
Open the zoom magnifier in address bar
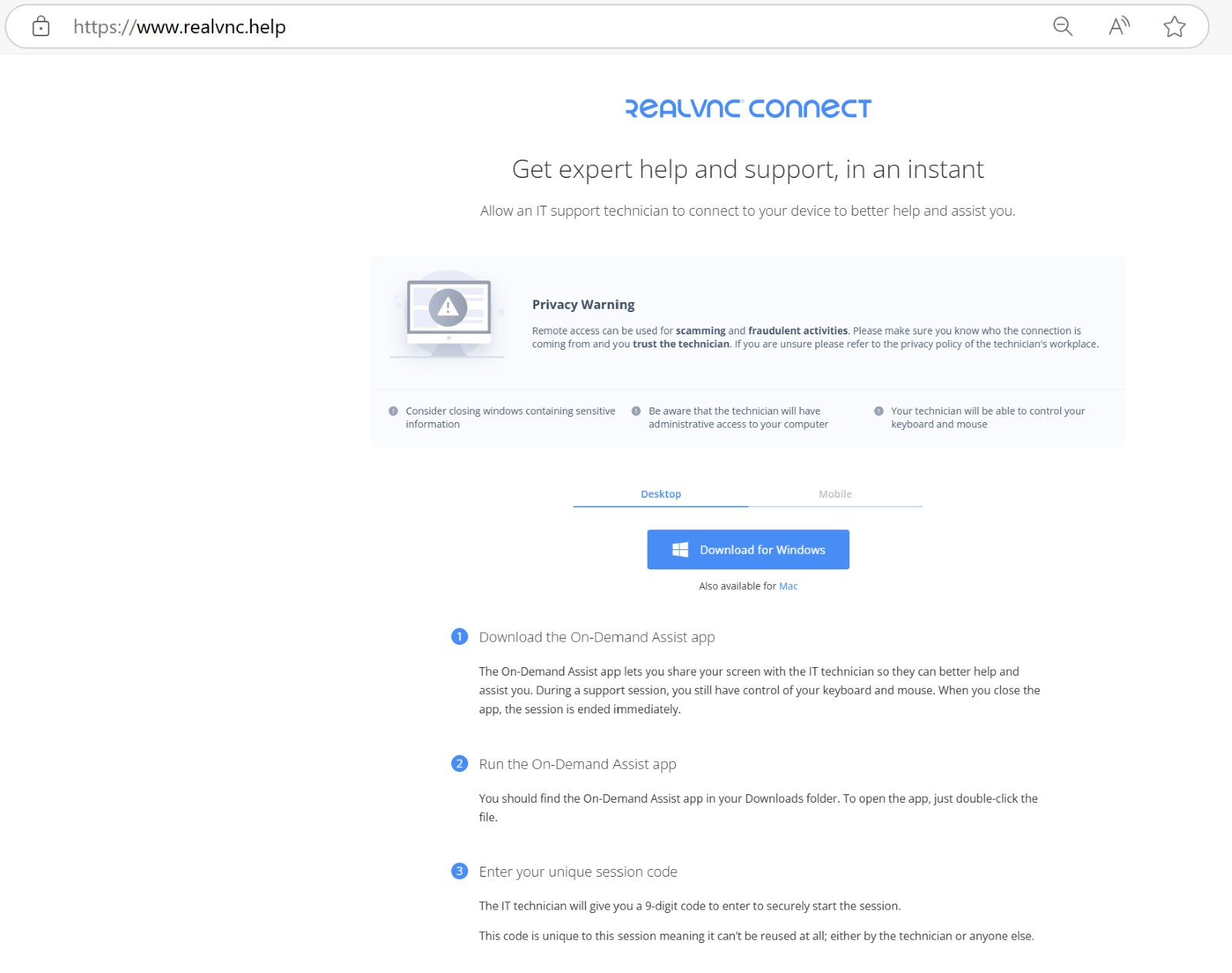[x=1063, y=27]
